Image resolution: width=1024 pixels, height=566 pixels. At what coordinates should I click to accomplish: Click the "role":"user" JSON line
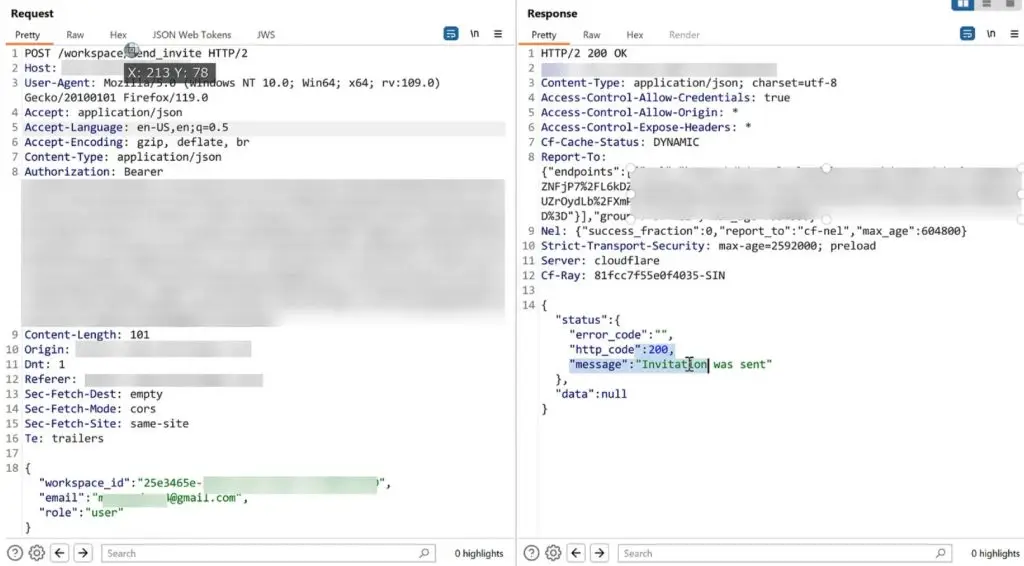point(81,512)
